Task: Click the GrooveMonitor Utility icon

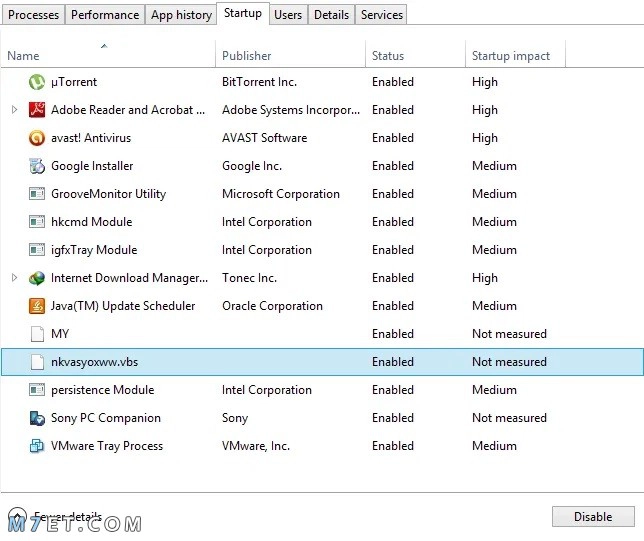Action: (37, 193)
